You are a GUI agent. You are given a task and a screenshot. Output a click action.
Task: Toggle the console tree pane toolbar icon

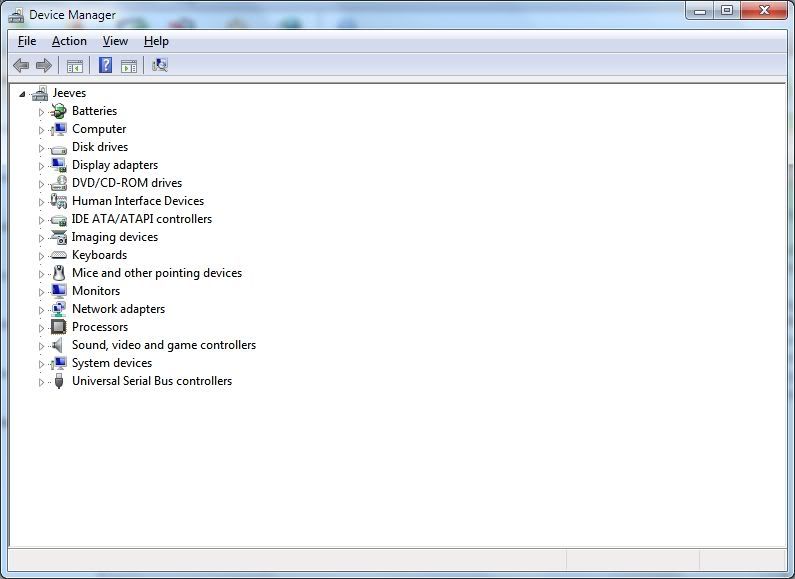[75, 65]
